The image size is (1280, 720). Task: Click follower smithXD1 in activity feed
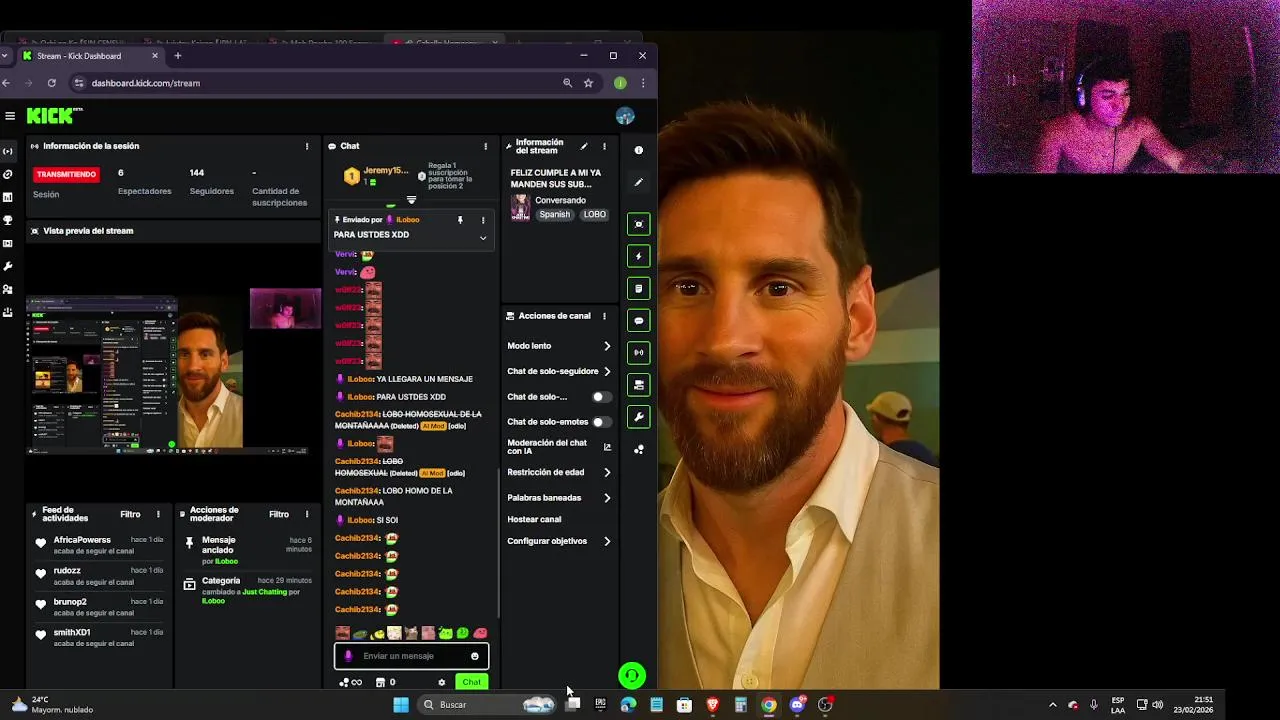click(x=72, y=632)
